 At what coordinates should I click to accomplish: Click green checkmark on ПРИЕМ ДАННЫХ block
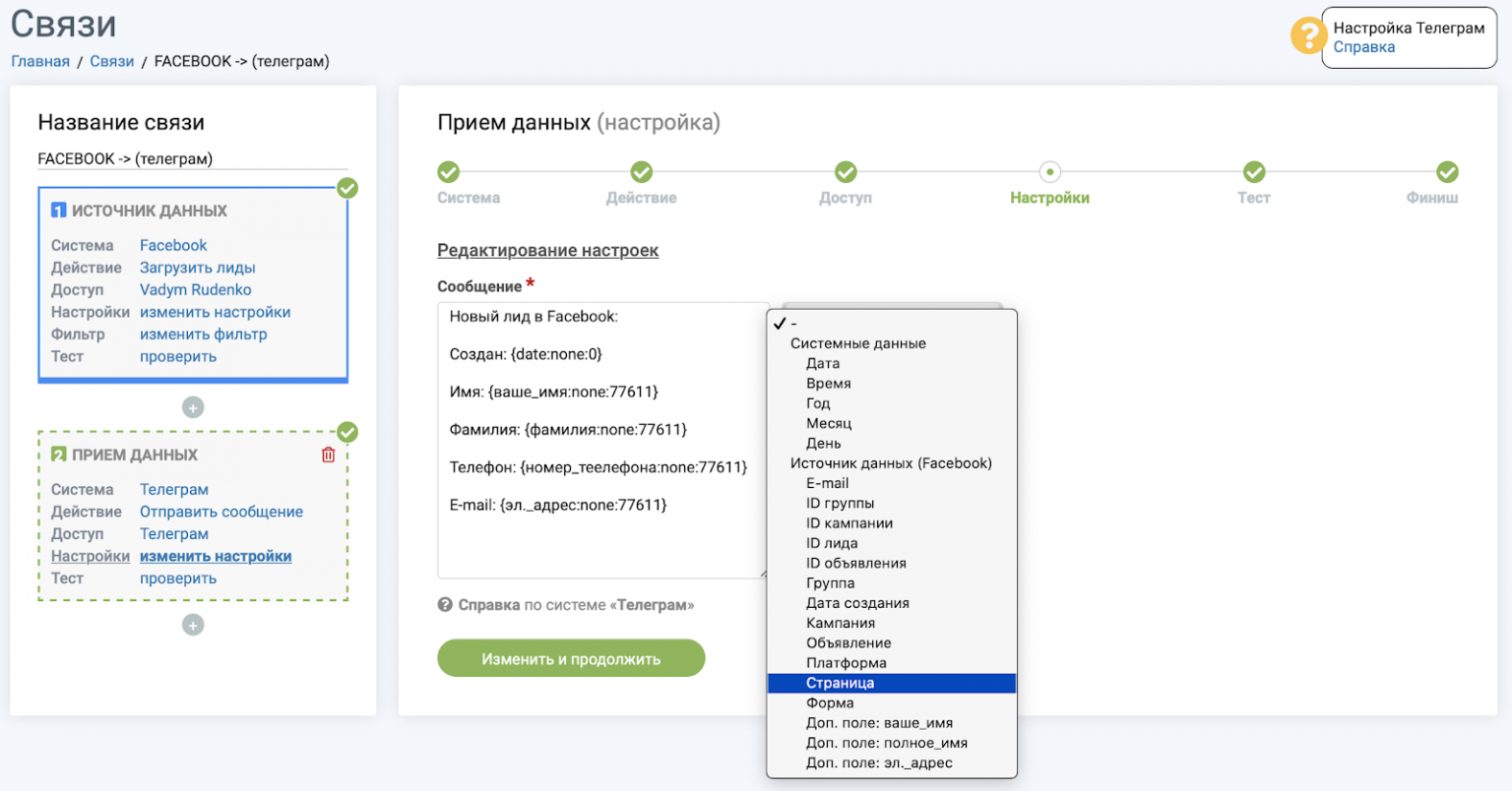(x=347, y=432)
